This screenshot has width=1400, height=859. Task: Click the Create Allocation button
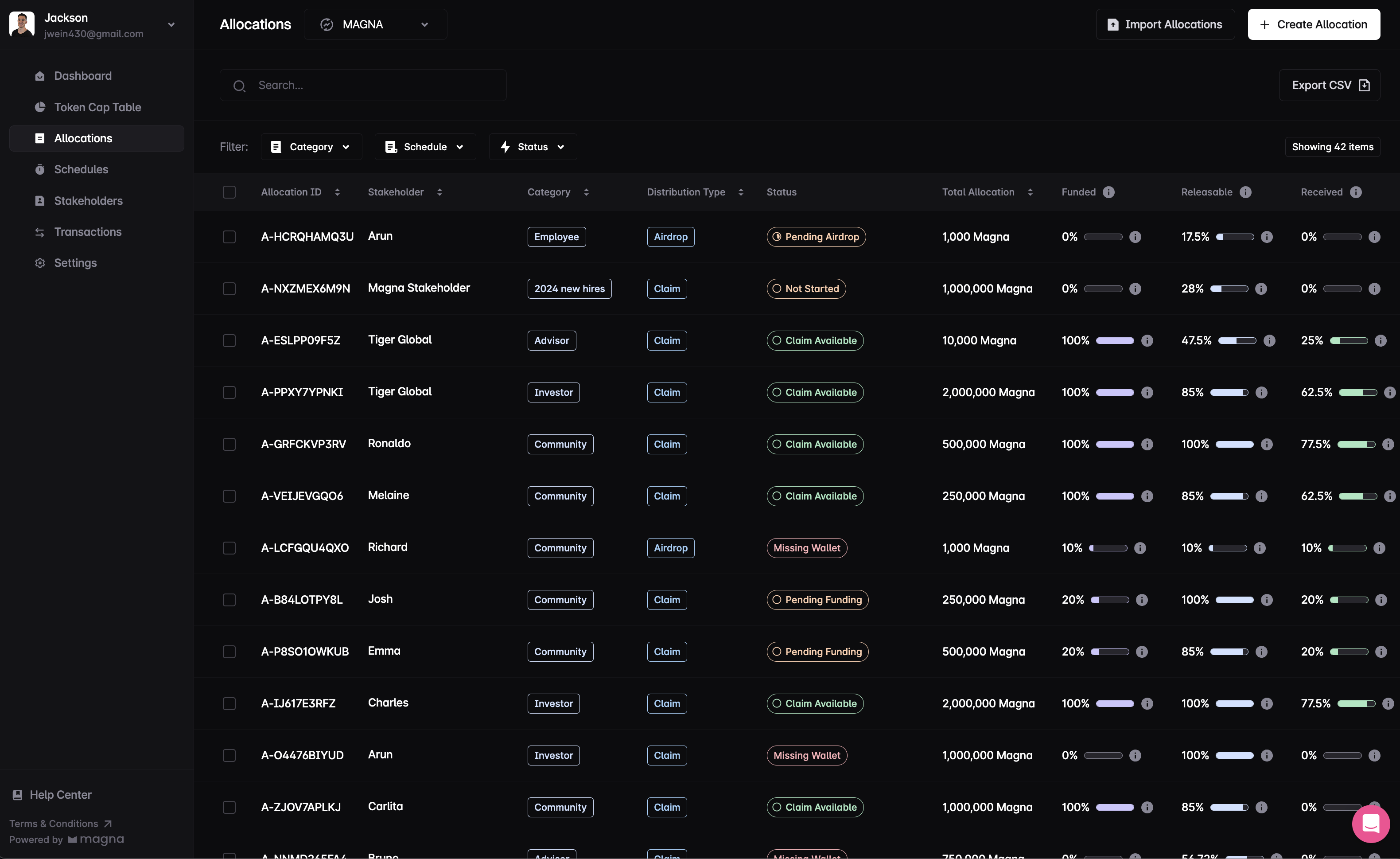[1313, 24]
